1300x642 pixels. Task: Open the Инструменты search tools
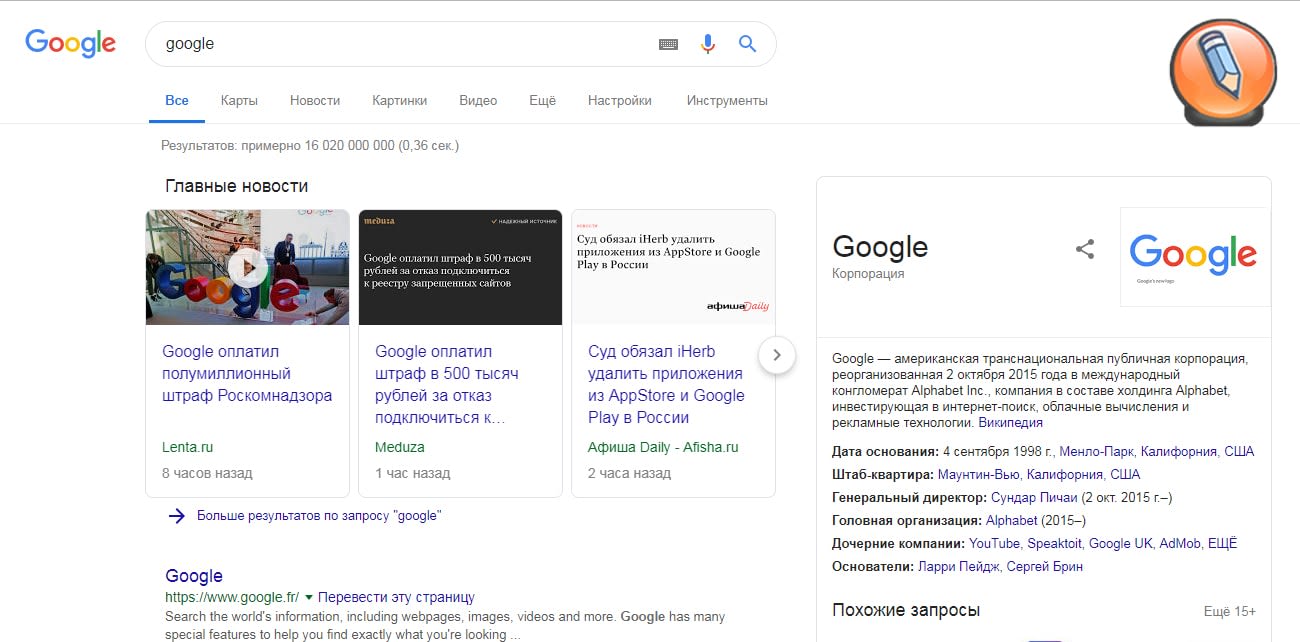pyautogui.click(x=727, y=100)
